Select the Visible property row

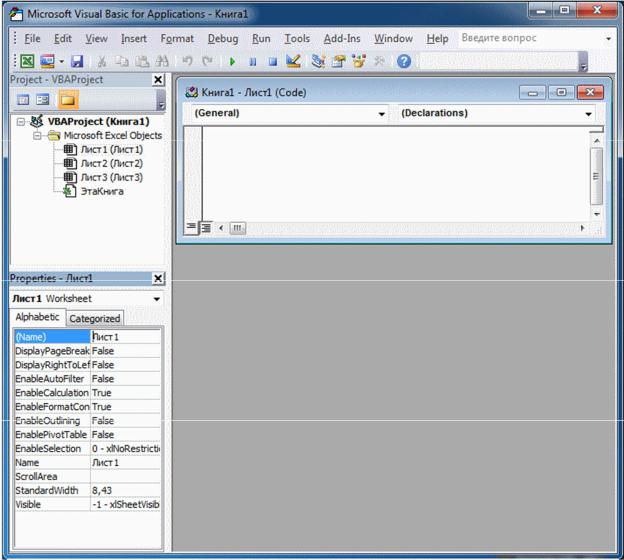pyautogui.click(x=88, y=505)
